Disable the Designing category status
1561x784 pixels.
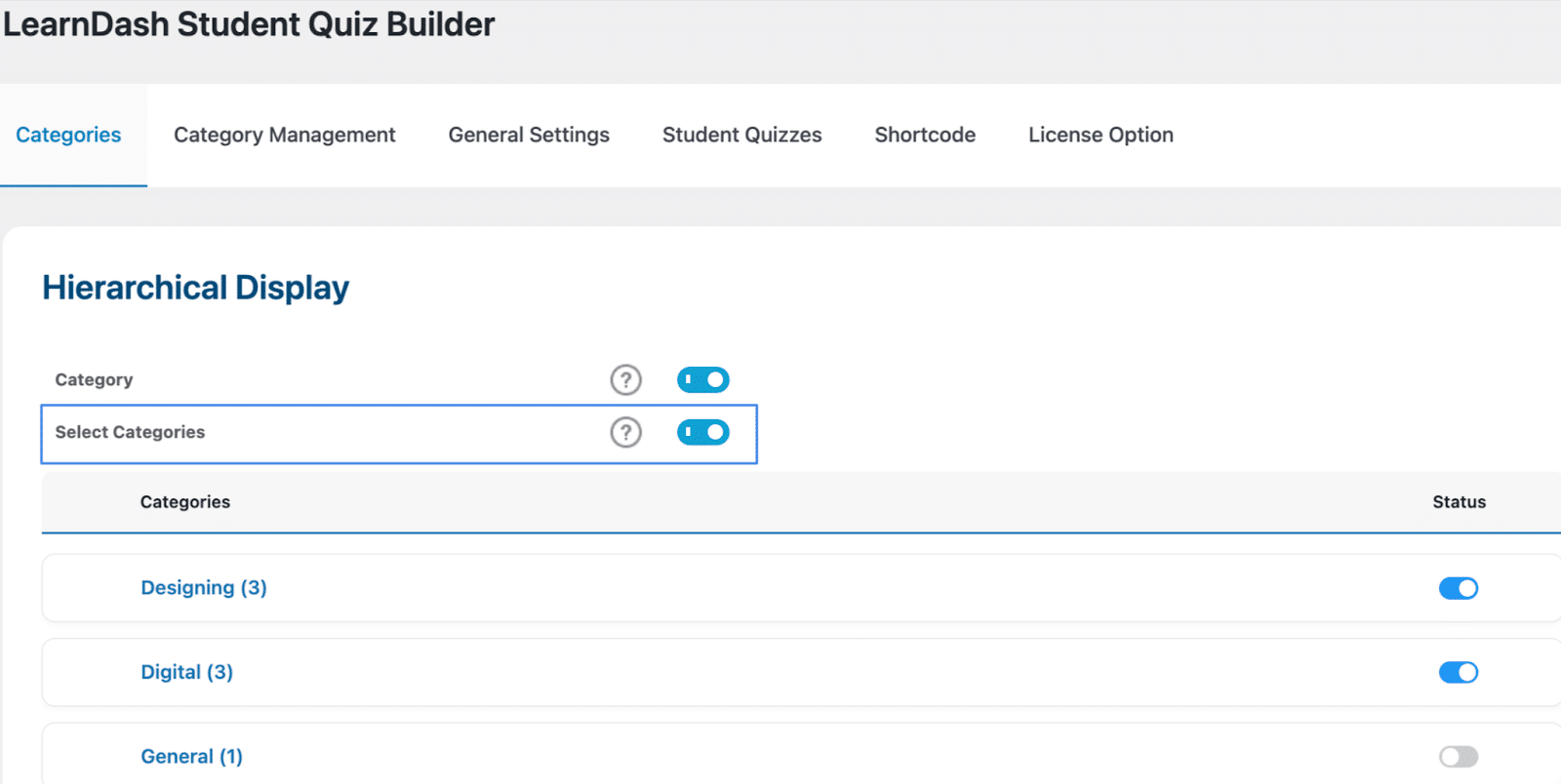tap(1459, 588)
